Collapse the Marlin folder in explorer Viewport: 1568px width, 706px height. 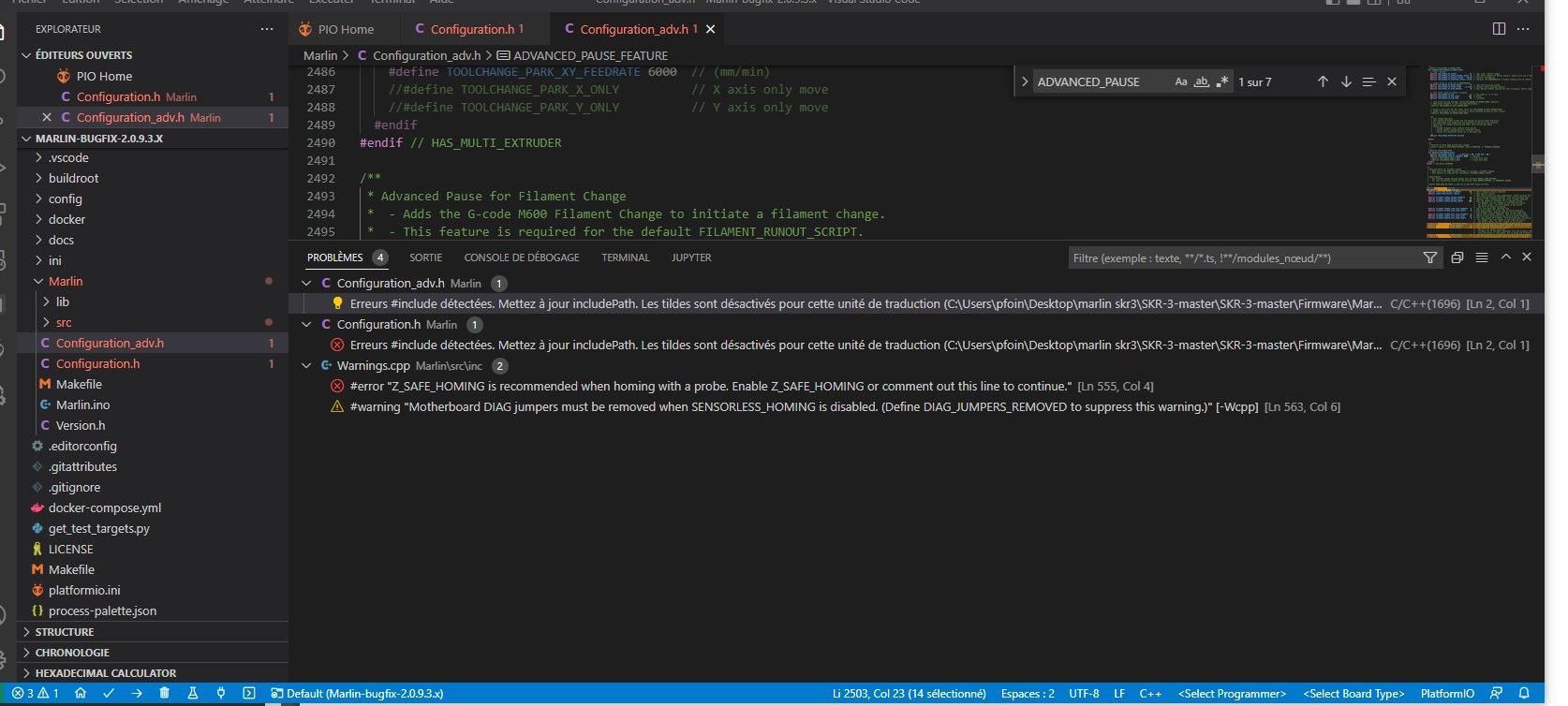[38, 281]
